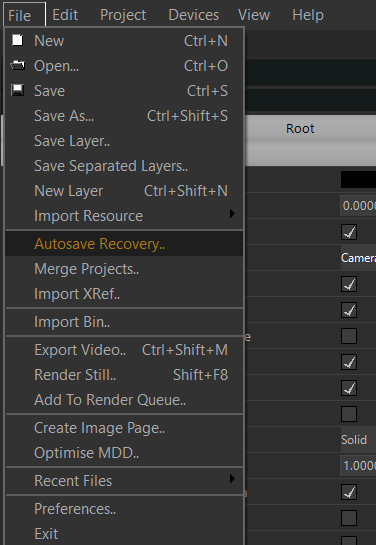Toggle checkbox directly below the Camera dropdown

349,284
